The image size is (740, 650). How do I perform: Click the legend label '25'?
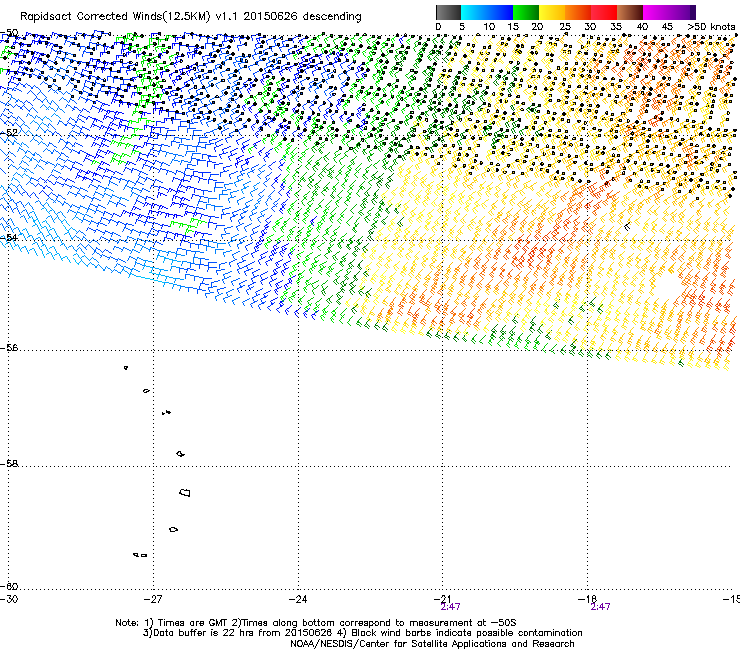(x=565, y=27)
